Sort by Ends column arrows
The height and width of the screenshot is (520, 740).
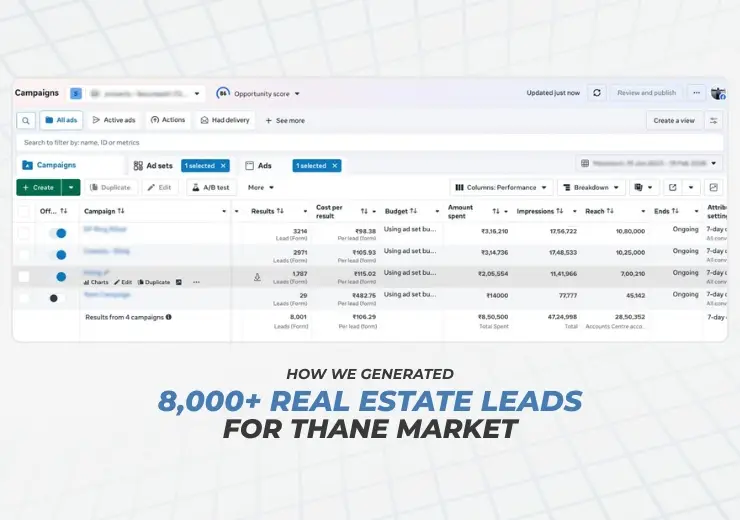tap(675, 211)
